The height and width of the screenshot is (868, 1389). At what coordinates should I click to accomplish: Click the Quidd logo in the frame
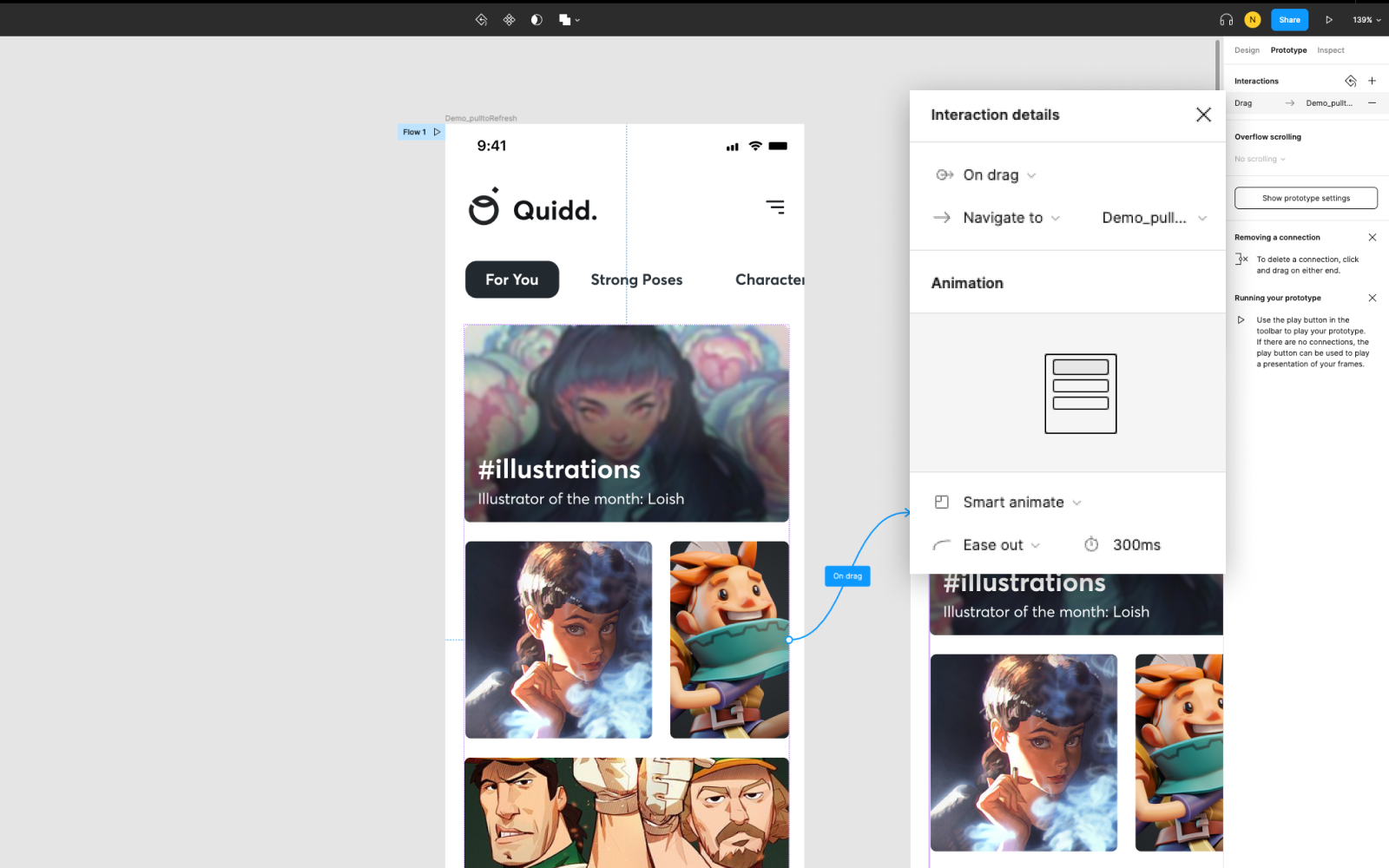pyautogui.click(x=532, y=208)
